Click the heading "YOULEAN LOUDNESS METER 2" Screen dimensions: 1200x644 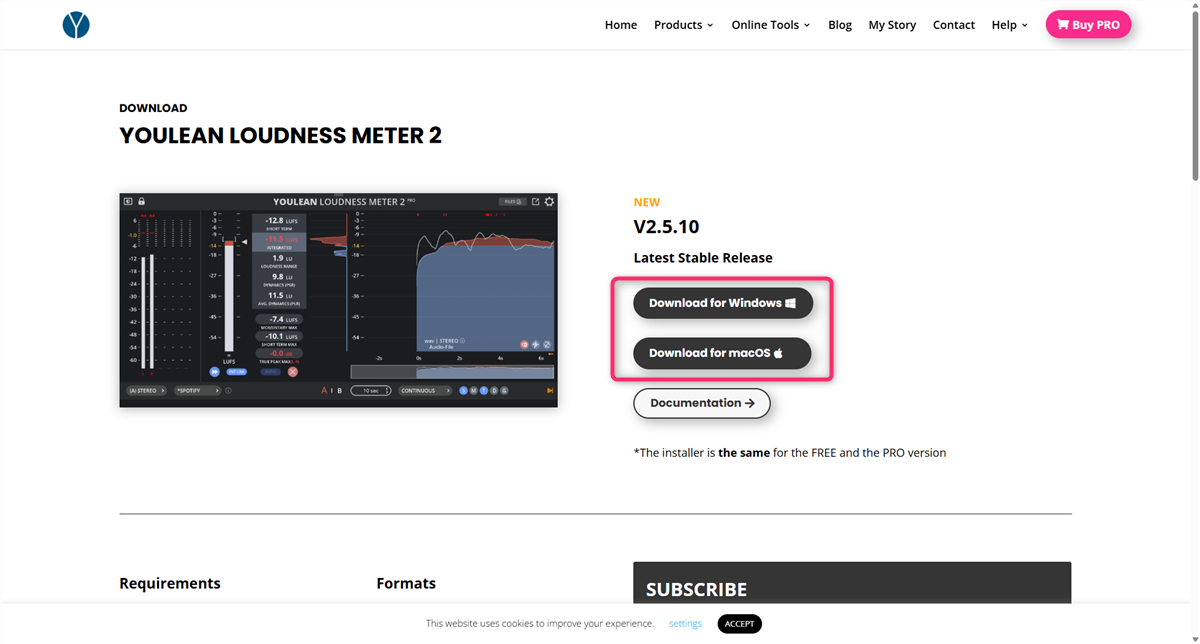pos(280,135)
